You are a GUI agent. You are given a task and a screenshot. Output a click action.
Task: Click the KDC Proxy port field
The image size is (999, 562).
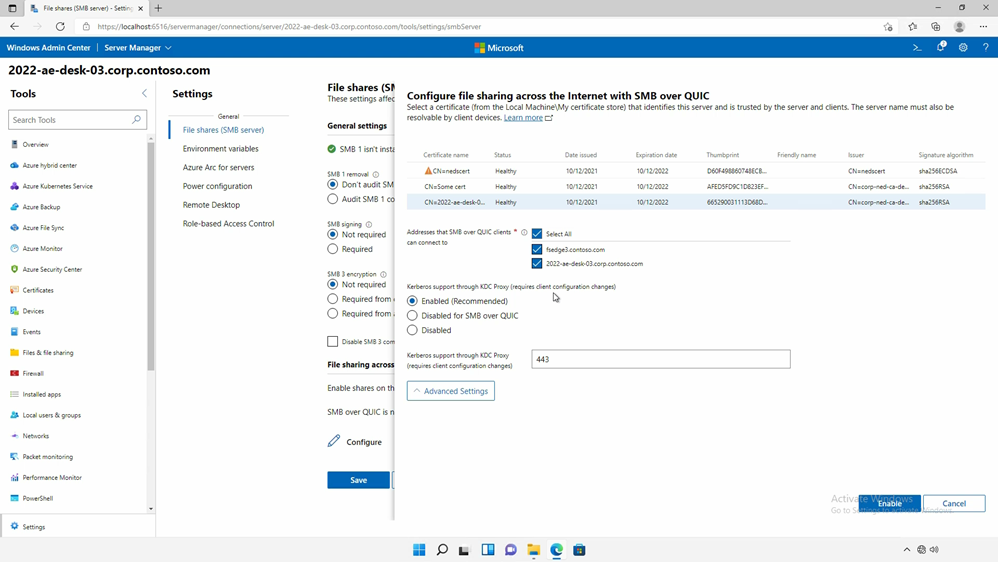click(661, 359)
